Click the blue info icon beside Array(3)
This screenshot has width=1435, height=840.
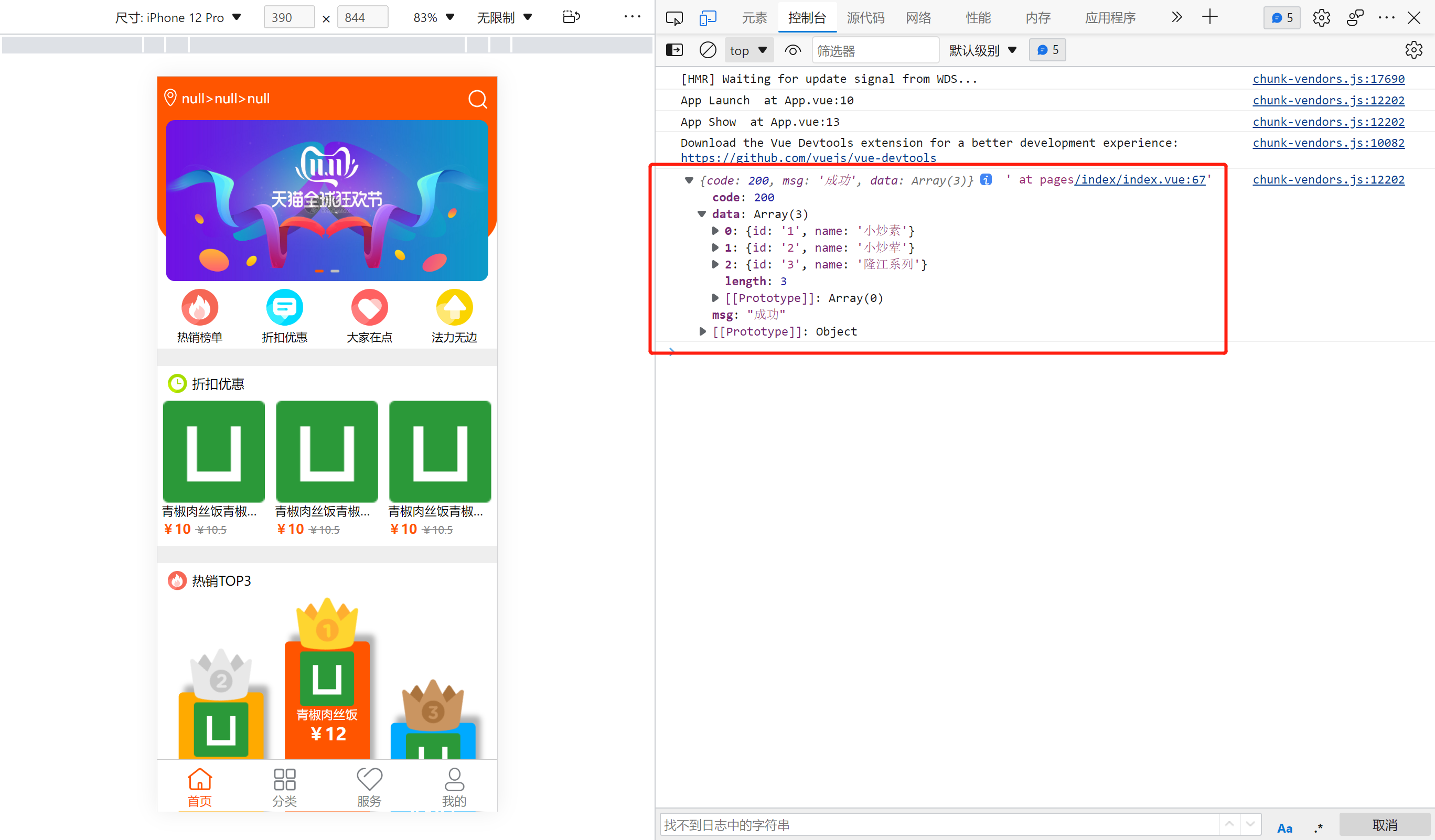click(x=986, y=180)
